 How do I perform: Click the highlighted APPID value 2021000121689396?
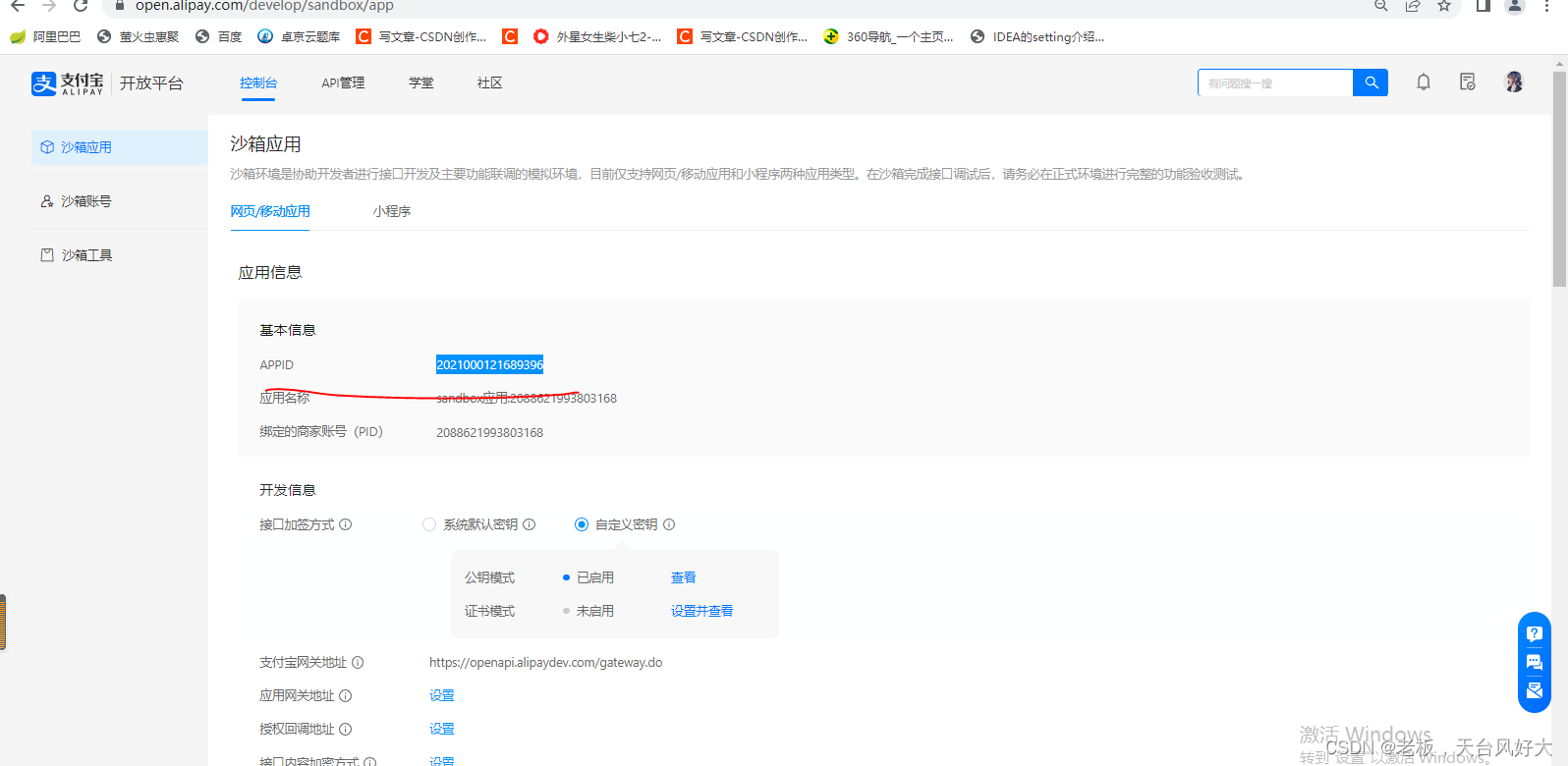click(489, 364)
